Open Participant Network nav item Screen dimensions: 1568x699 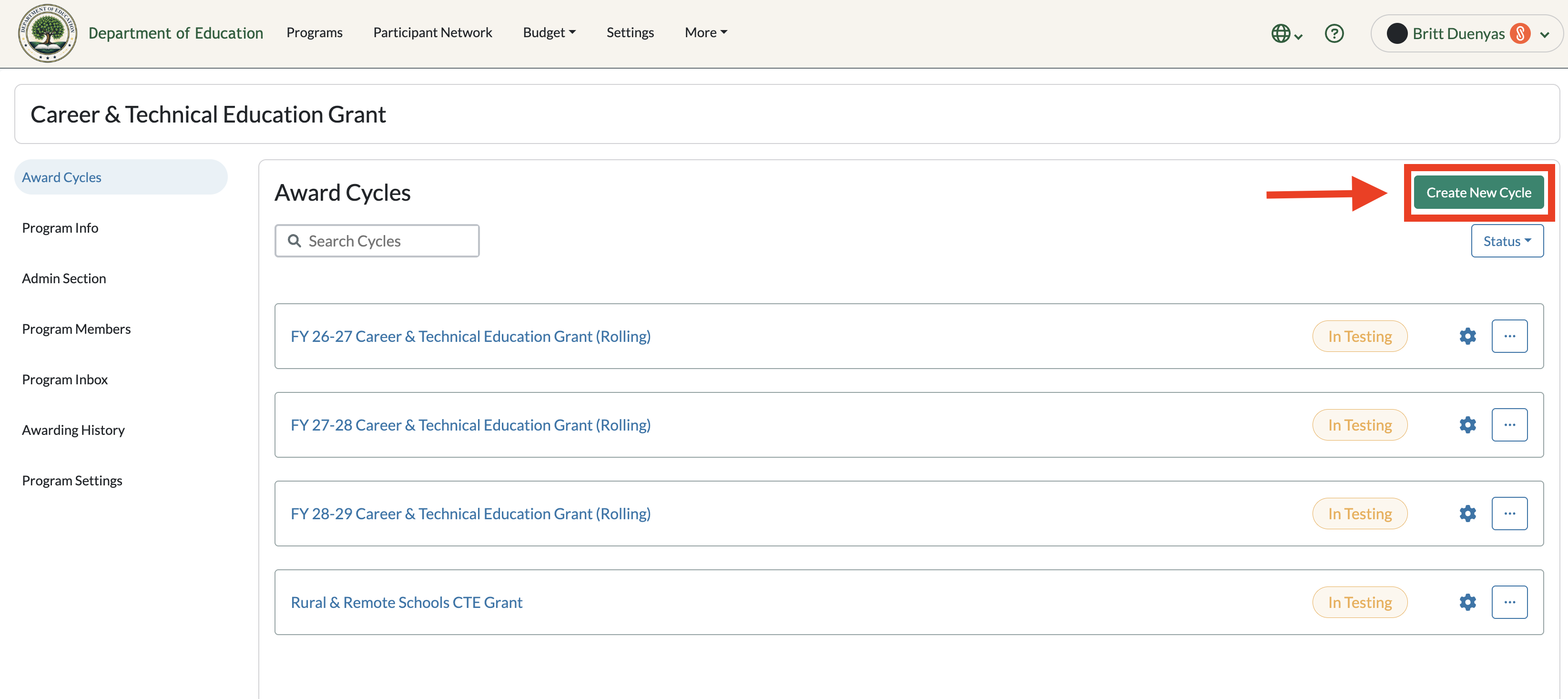tap(433, 33)
